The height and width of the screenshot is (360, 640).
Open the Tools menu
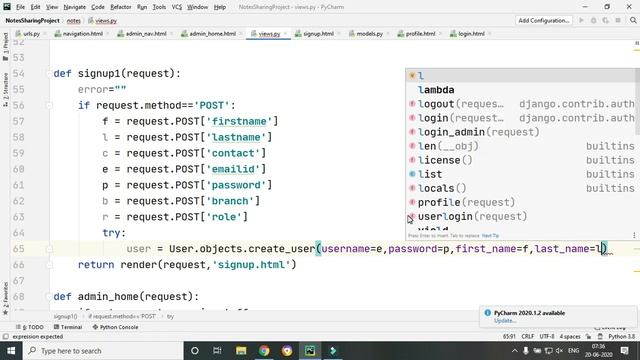(159, 7)
